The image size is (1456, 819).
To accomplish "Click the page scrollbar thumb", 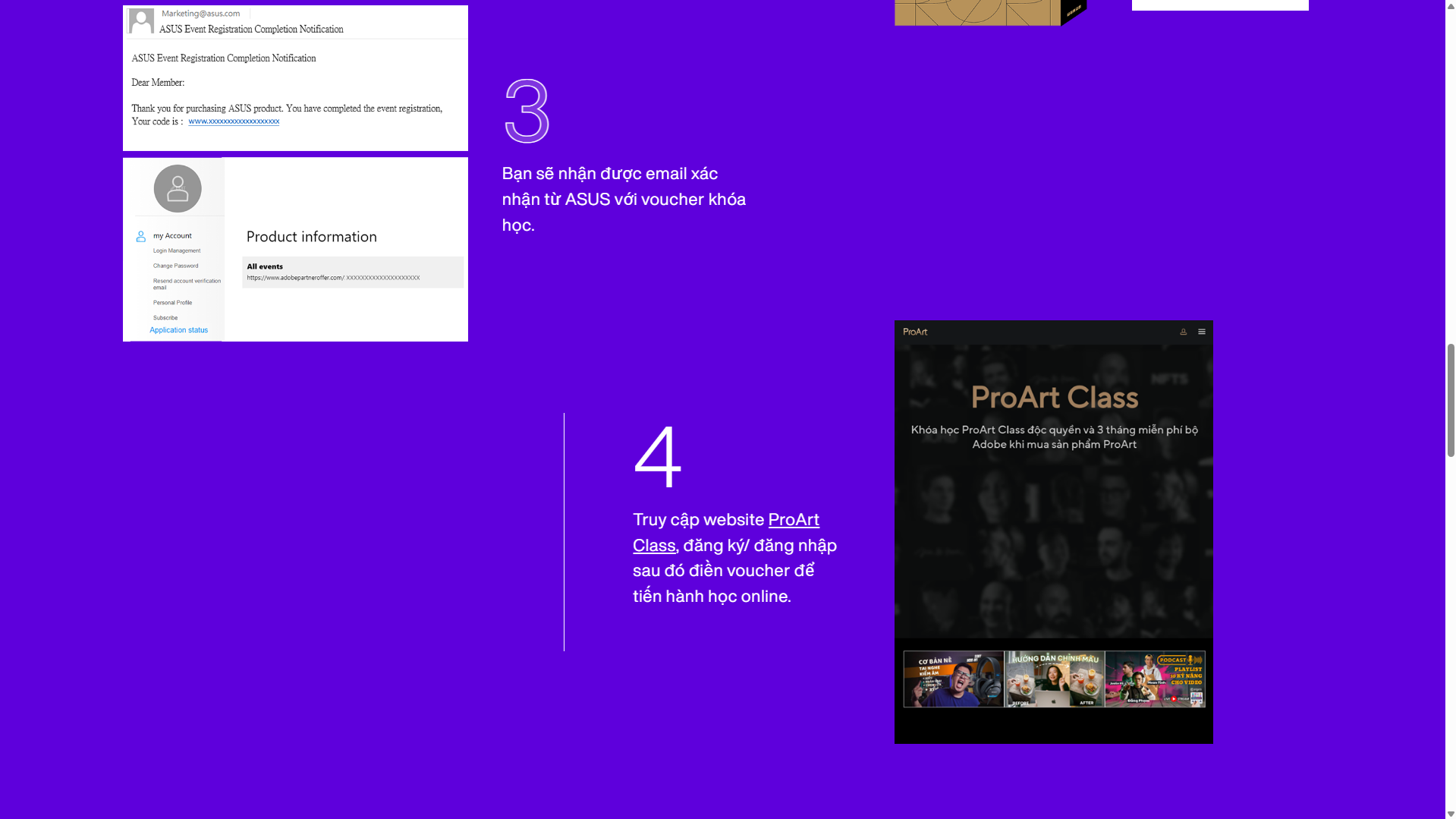I will coord(1451,399).
